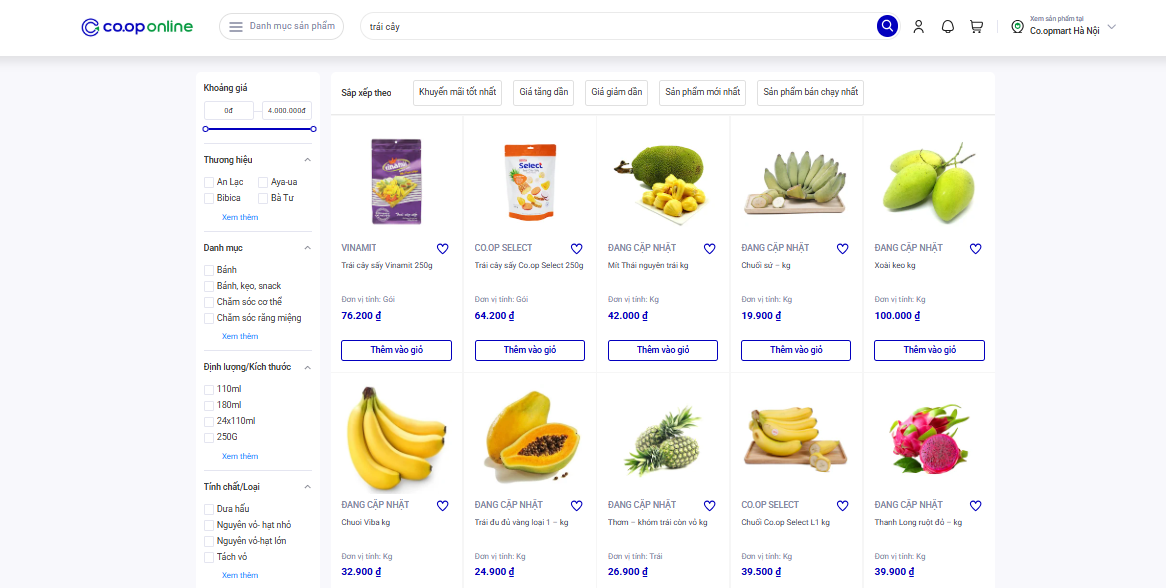Add Chuối sứ to cart
The height and width of the screenshot is (588, 1166).
(x=795, y=350)
